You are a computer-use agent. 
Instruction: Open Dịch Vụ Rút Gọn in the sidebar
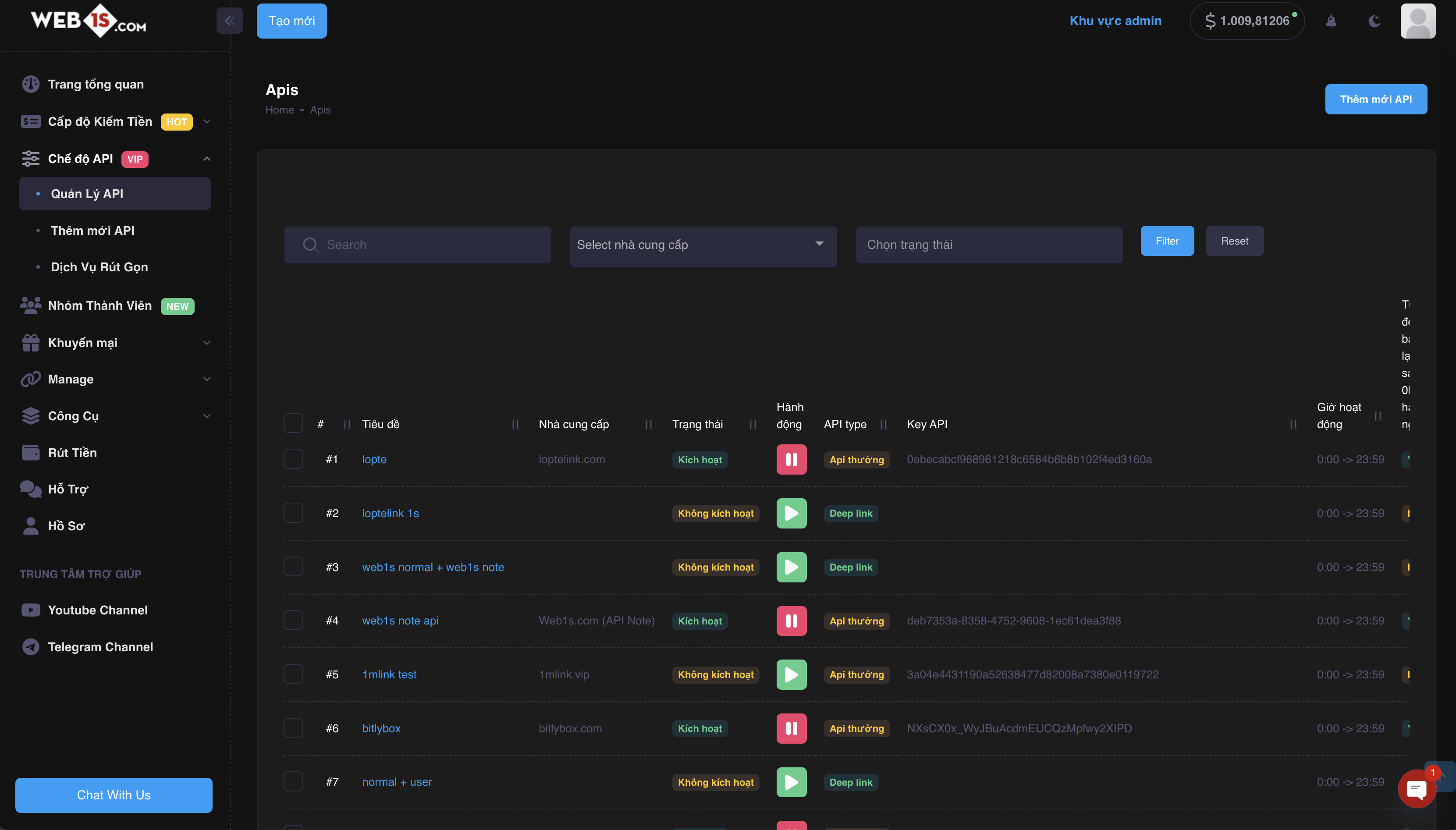pos(99,267)
